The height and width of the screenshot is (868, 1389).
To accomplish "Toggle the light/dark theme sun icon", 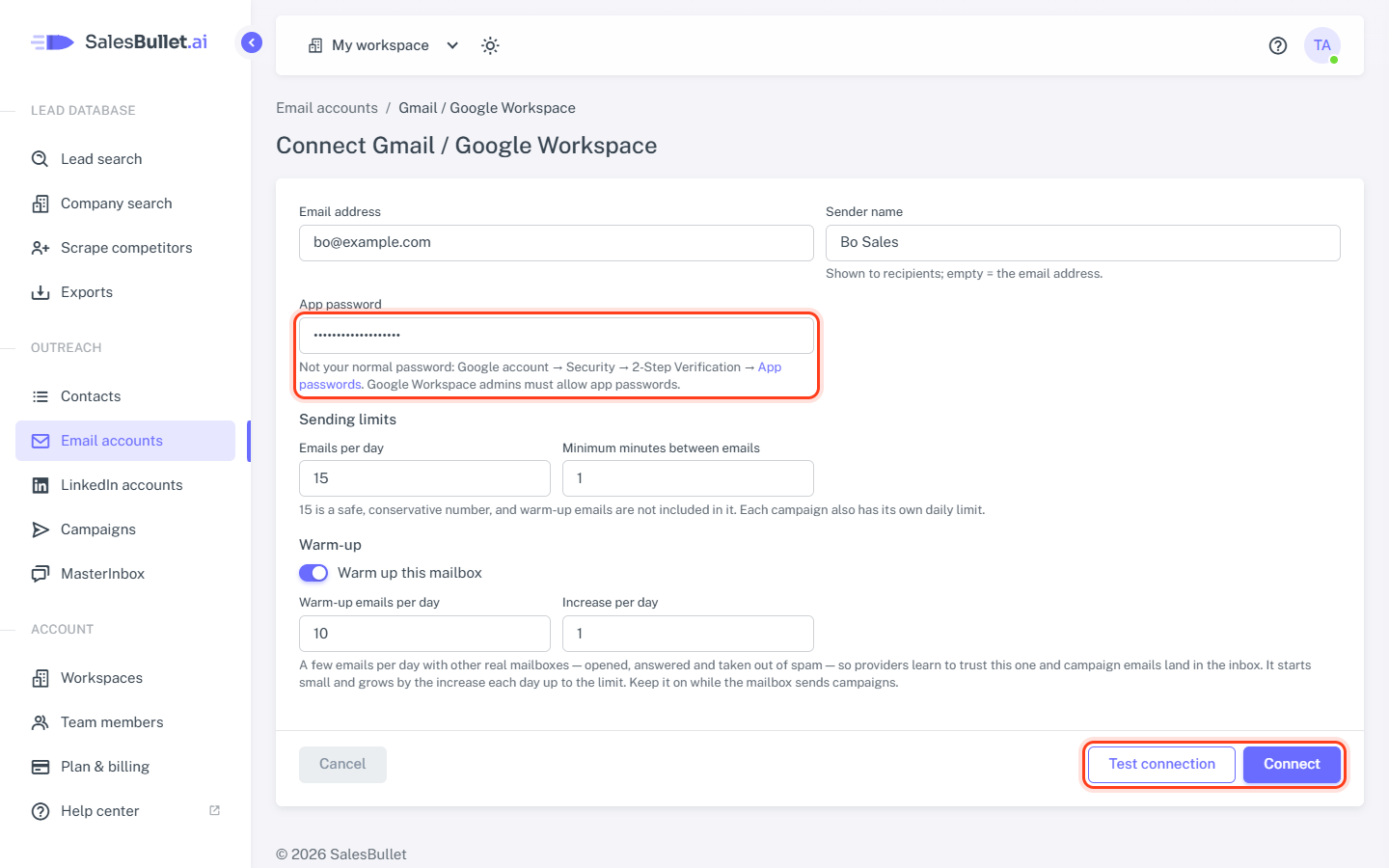I will point(490,45).
